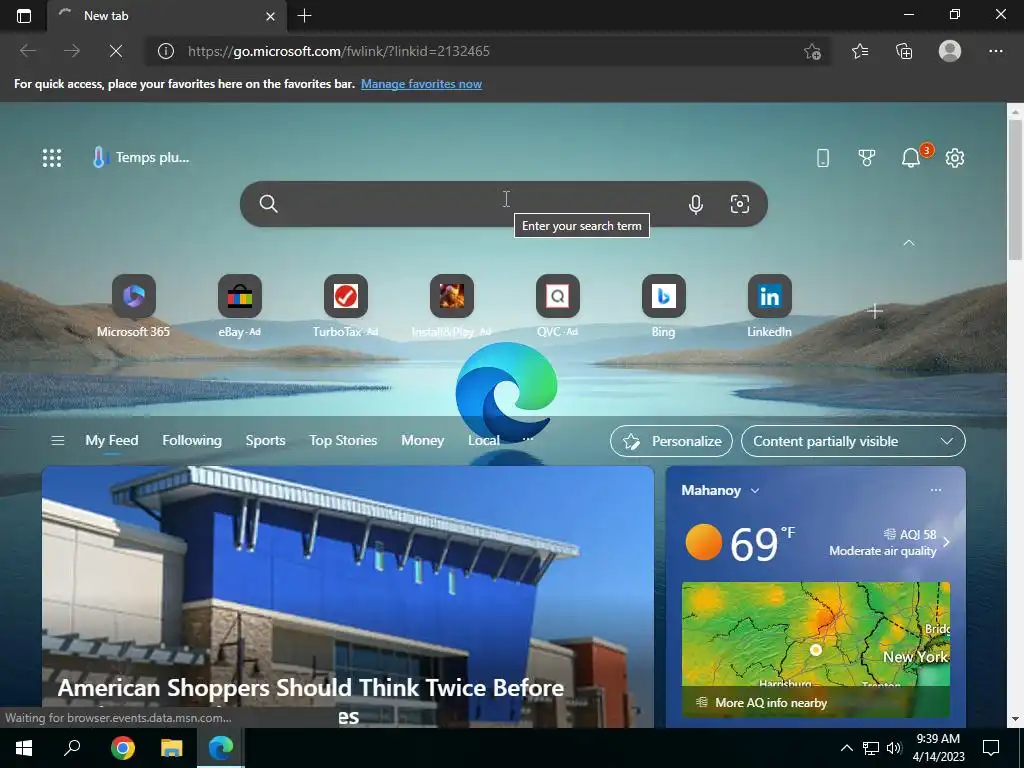
Task: Open the network status tray icon
Action: [871, 748]
